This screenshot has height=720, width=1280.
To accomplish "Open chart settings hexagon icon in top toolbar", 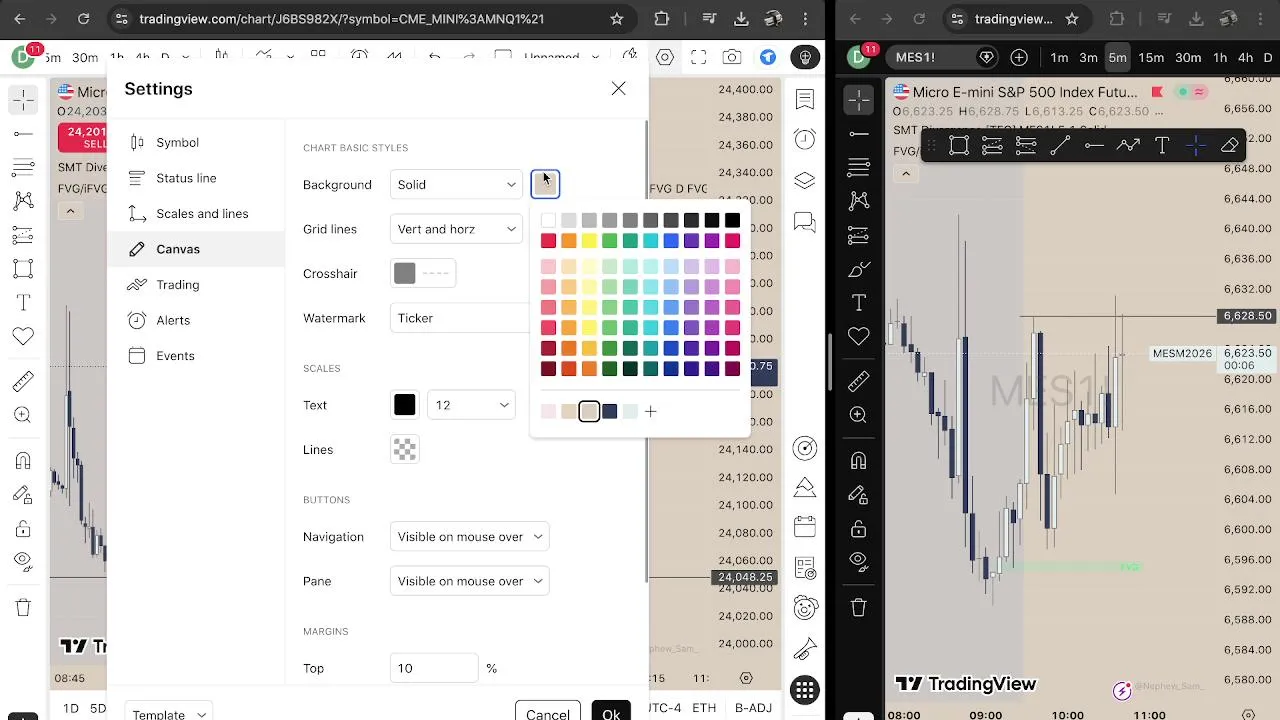I will 665,58.
